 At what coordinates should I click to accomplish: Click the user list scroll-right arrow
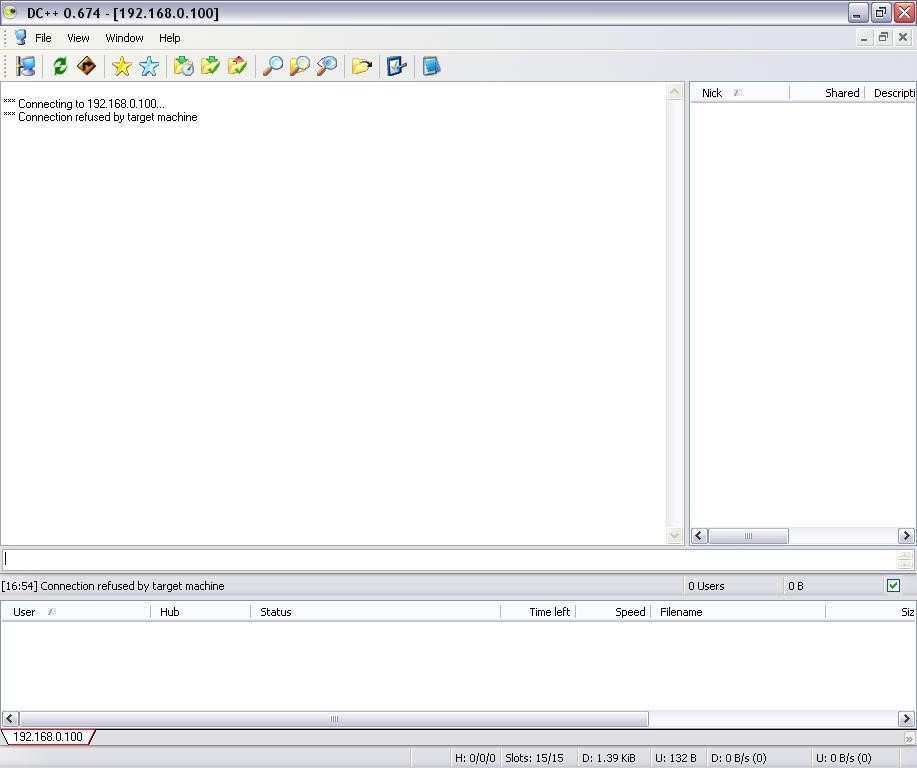[x=906, y=535]
